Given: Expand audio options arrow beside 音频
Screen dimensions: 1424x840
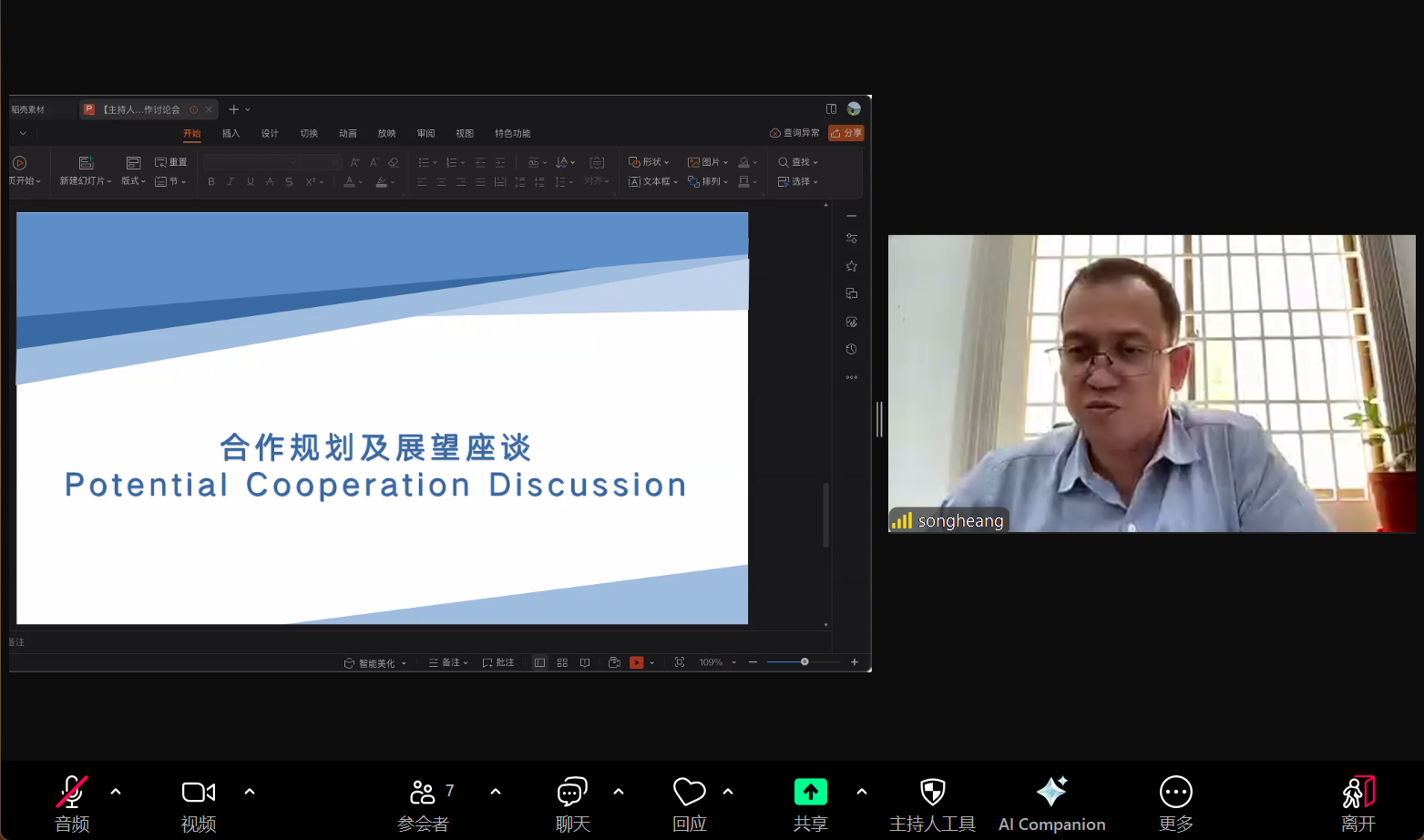Looking at the screenshot, I should 116,792.
